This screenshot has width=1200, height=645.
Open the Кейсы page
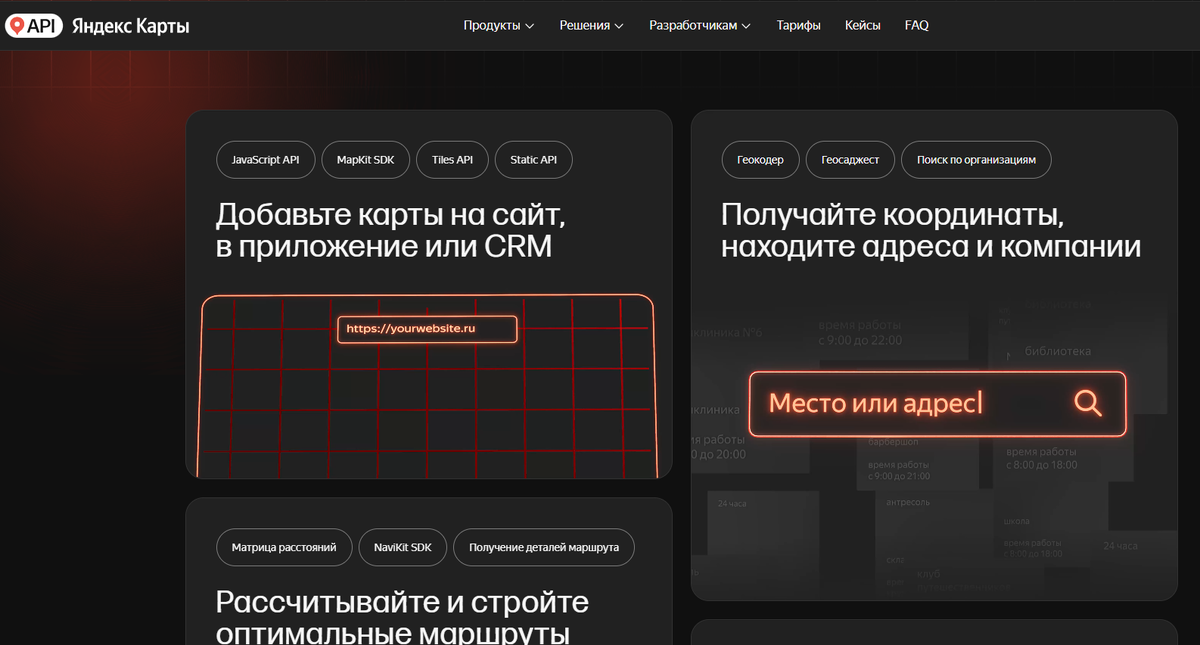(x=862, y=26)
